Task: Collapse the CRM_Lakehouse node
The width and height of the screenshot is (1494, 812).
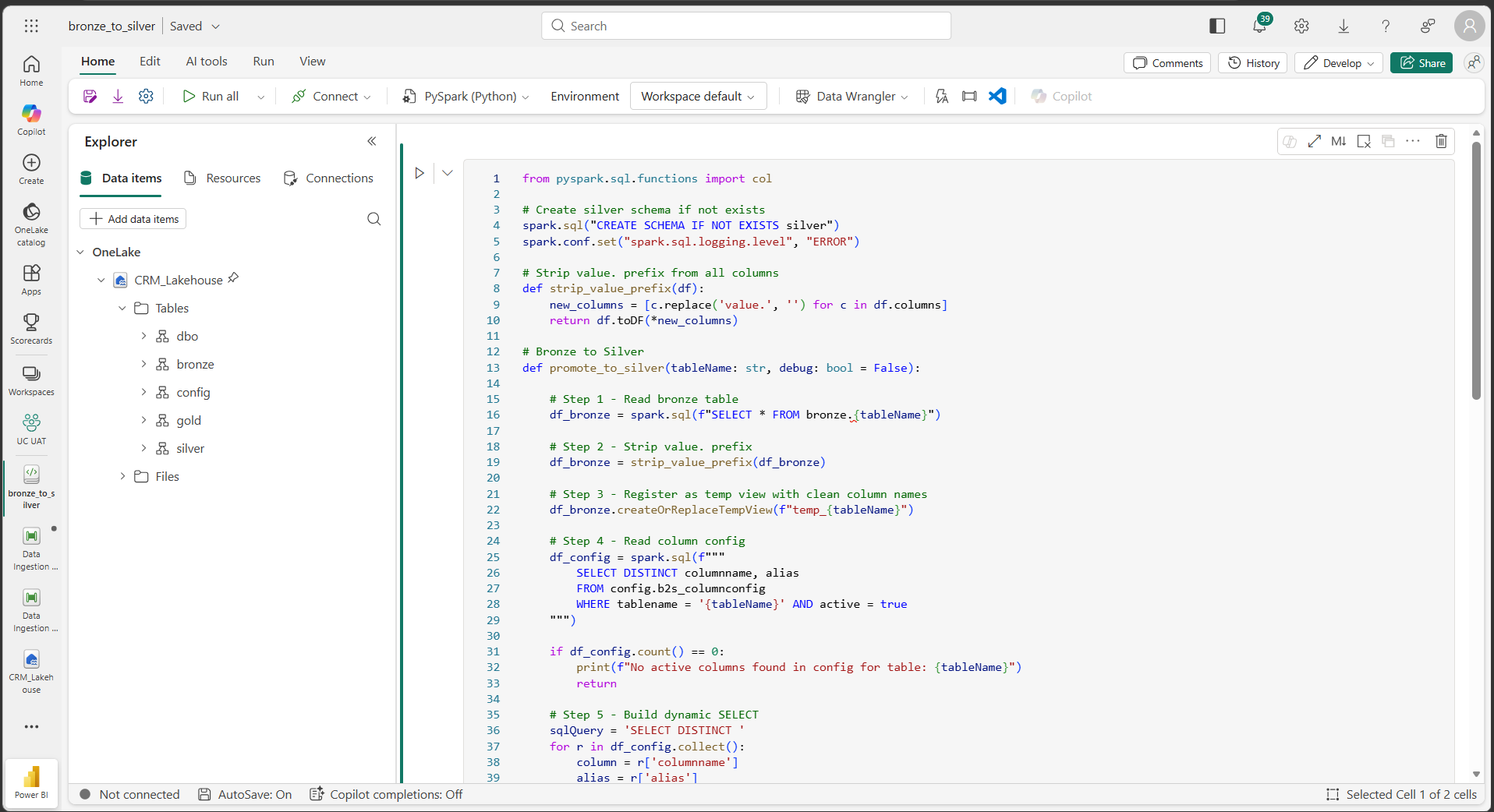Action: (x=101, y=280)
